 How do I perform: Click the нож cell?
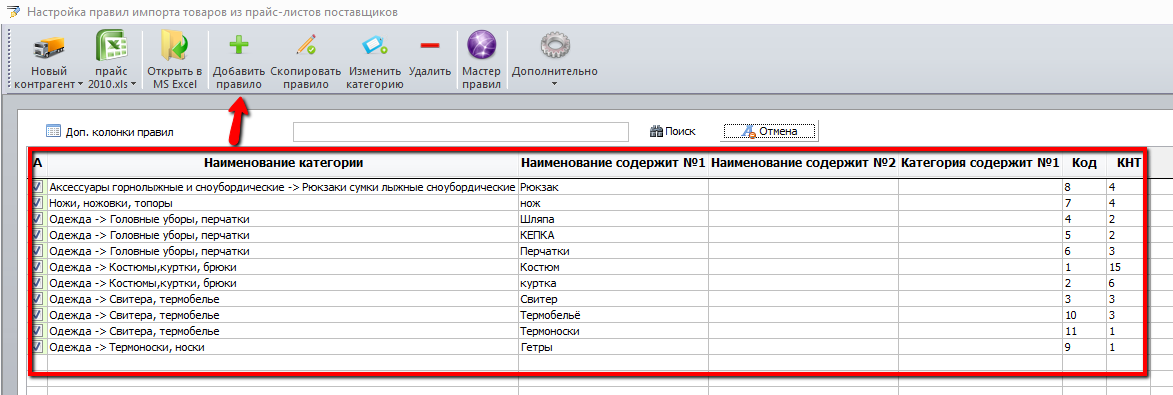coord(613,203)
